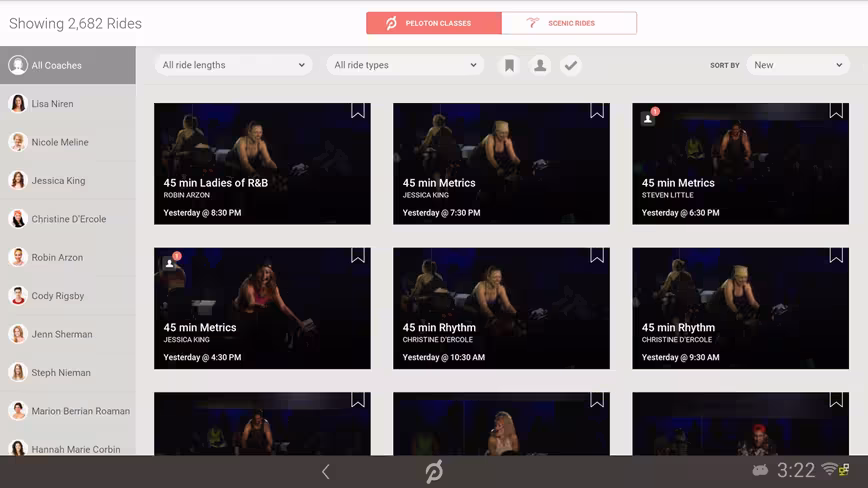Image resolution: width=868 pixels, height=488 pixels.
Task: Tap the Android debug icon in status bar
Action: (x=760, y=470)
